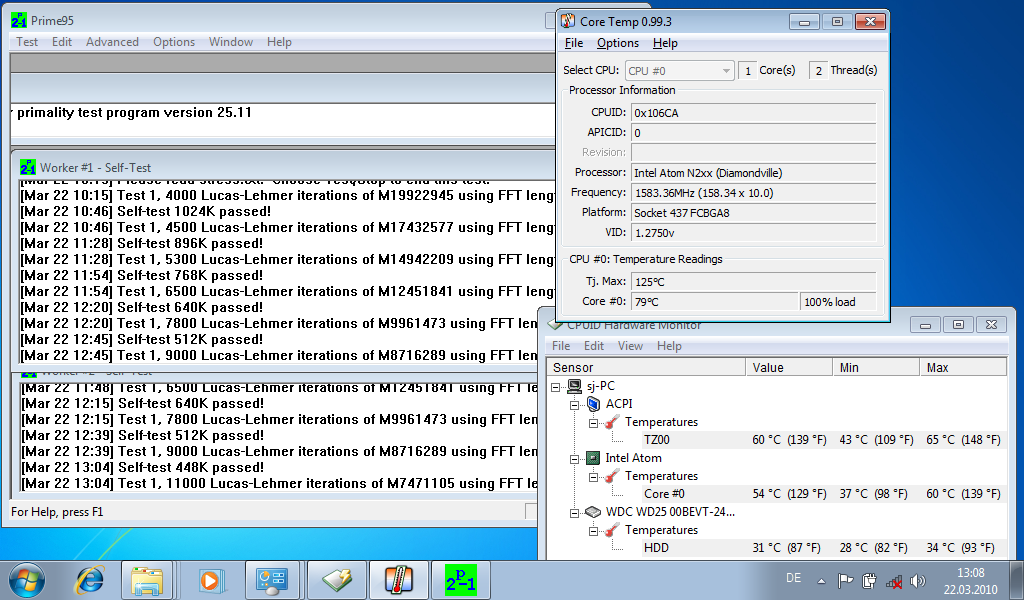Switch to CPUID Hardware Monitor on the taskbar
The image size is (1024, 600).
click(336, 580)
